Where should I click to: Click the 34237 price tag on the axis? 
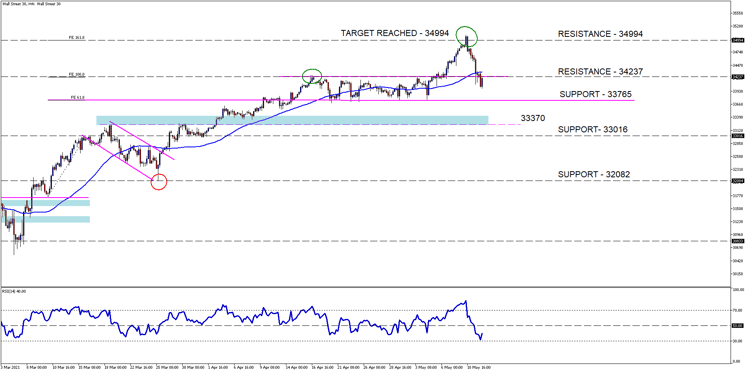click(x=738, y=77)
